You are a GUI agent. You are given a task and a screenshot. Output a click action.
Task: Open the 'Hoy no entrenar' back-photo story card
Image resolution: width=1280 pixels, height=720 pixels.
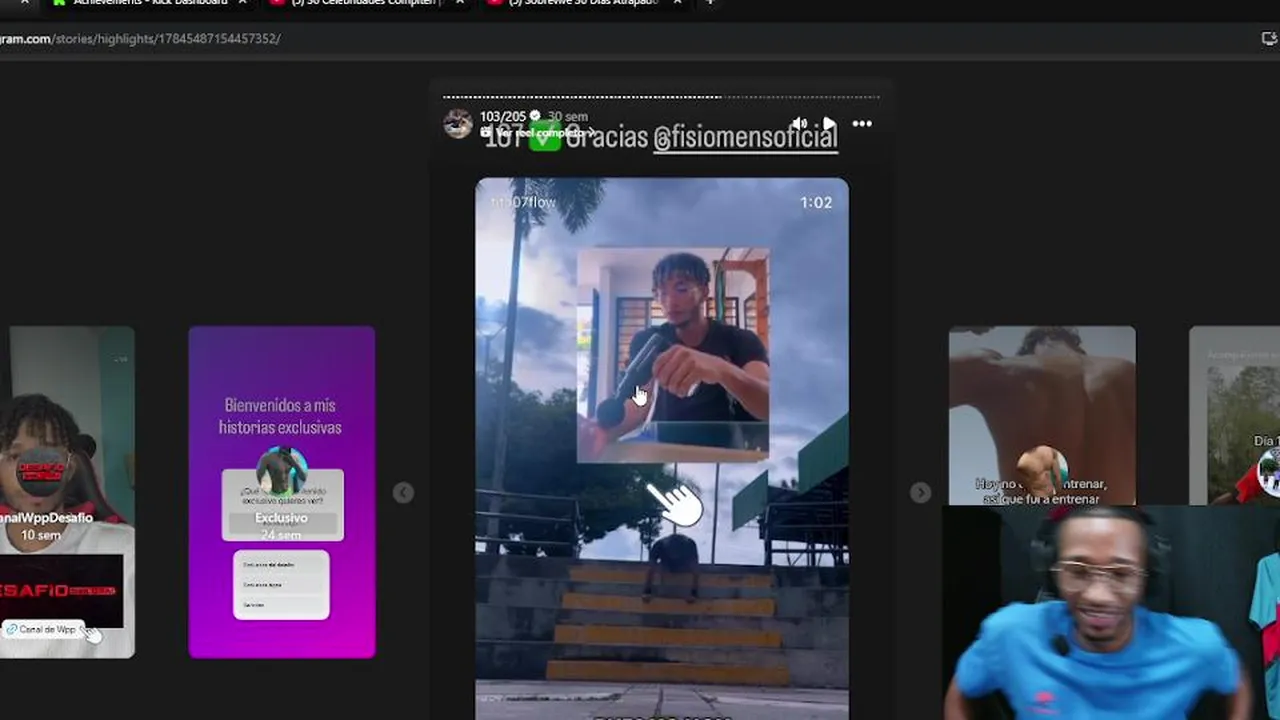pyautogui.click(x=1042, y=416)
